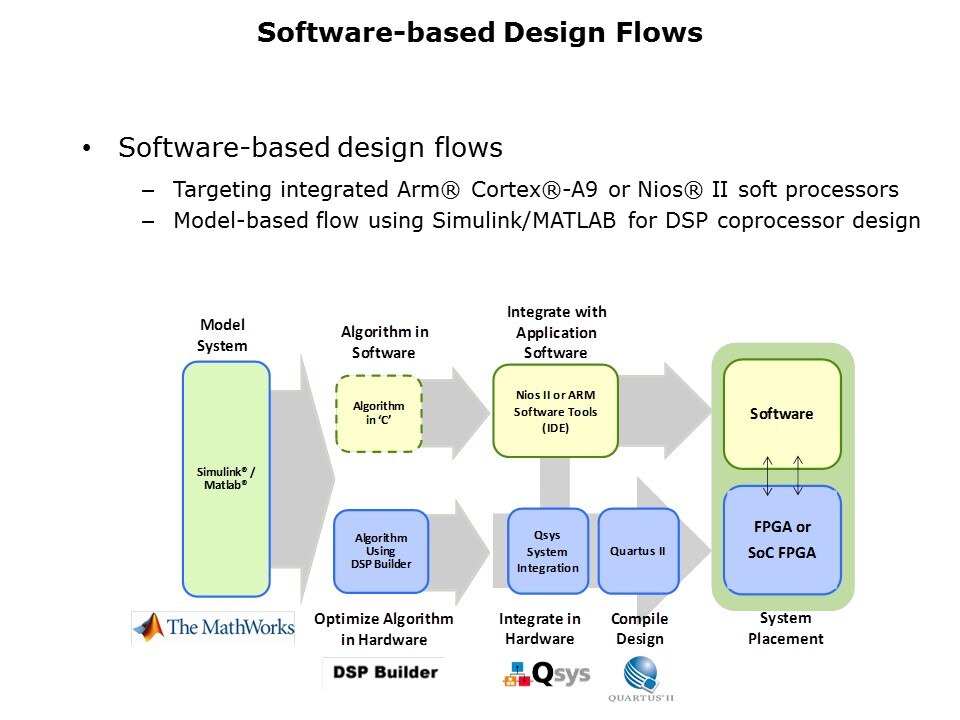Click the Model System label

pos(222,335)
